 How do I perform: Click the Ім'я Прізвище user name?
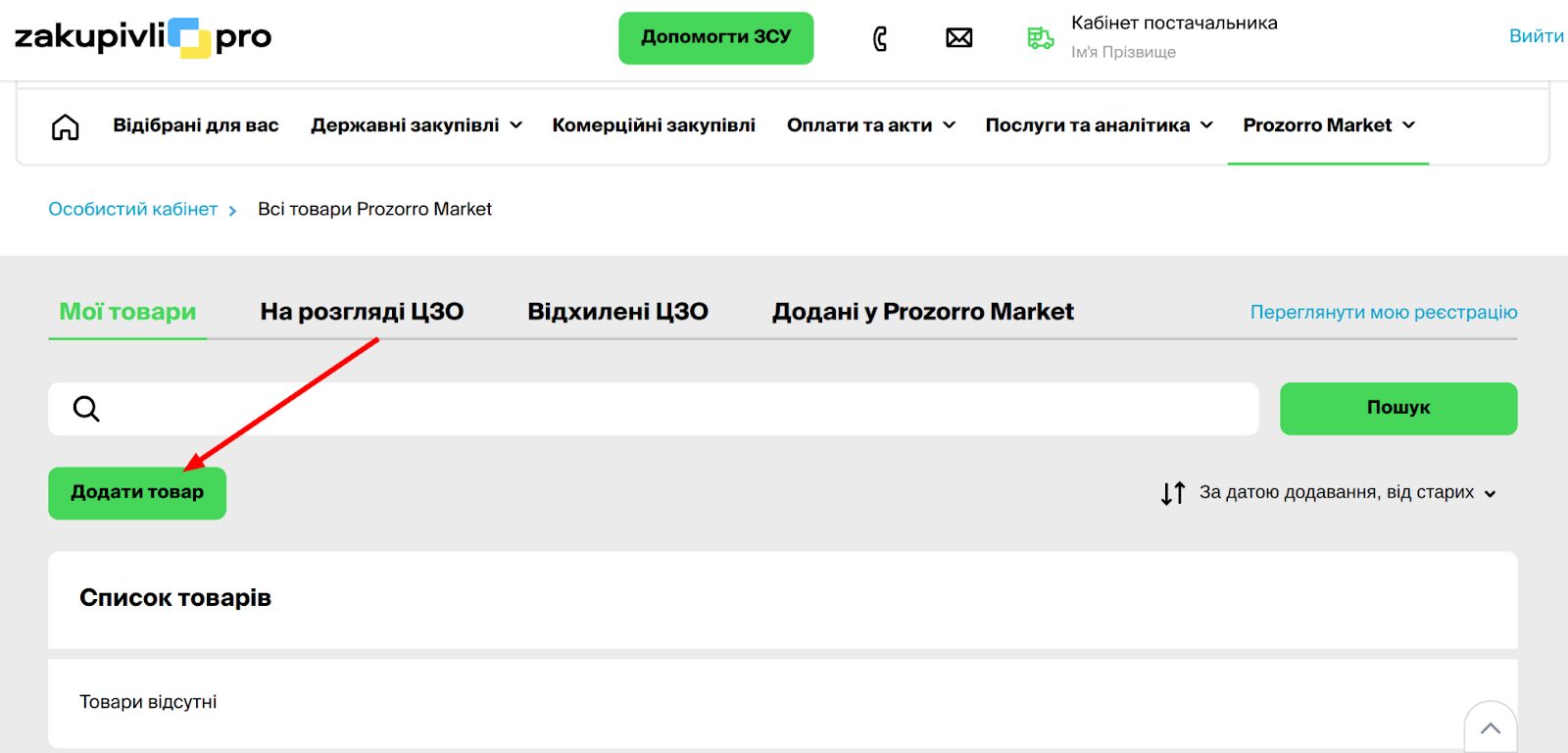click(1123, 52)
